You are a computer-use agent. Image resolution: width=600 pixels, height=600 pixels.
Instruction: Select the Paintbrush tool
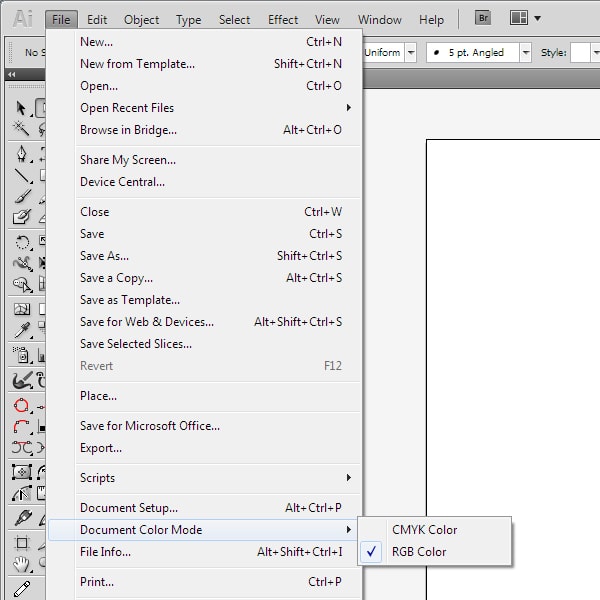click(x=22, y=196)
